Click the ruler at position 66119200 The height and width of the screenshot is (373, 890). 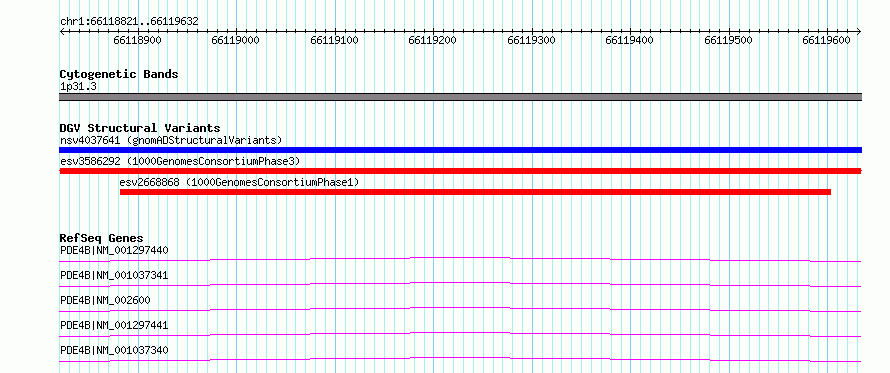[x=433, y=40]
